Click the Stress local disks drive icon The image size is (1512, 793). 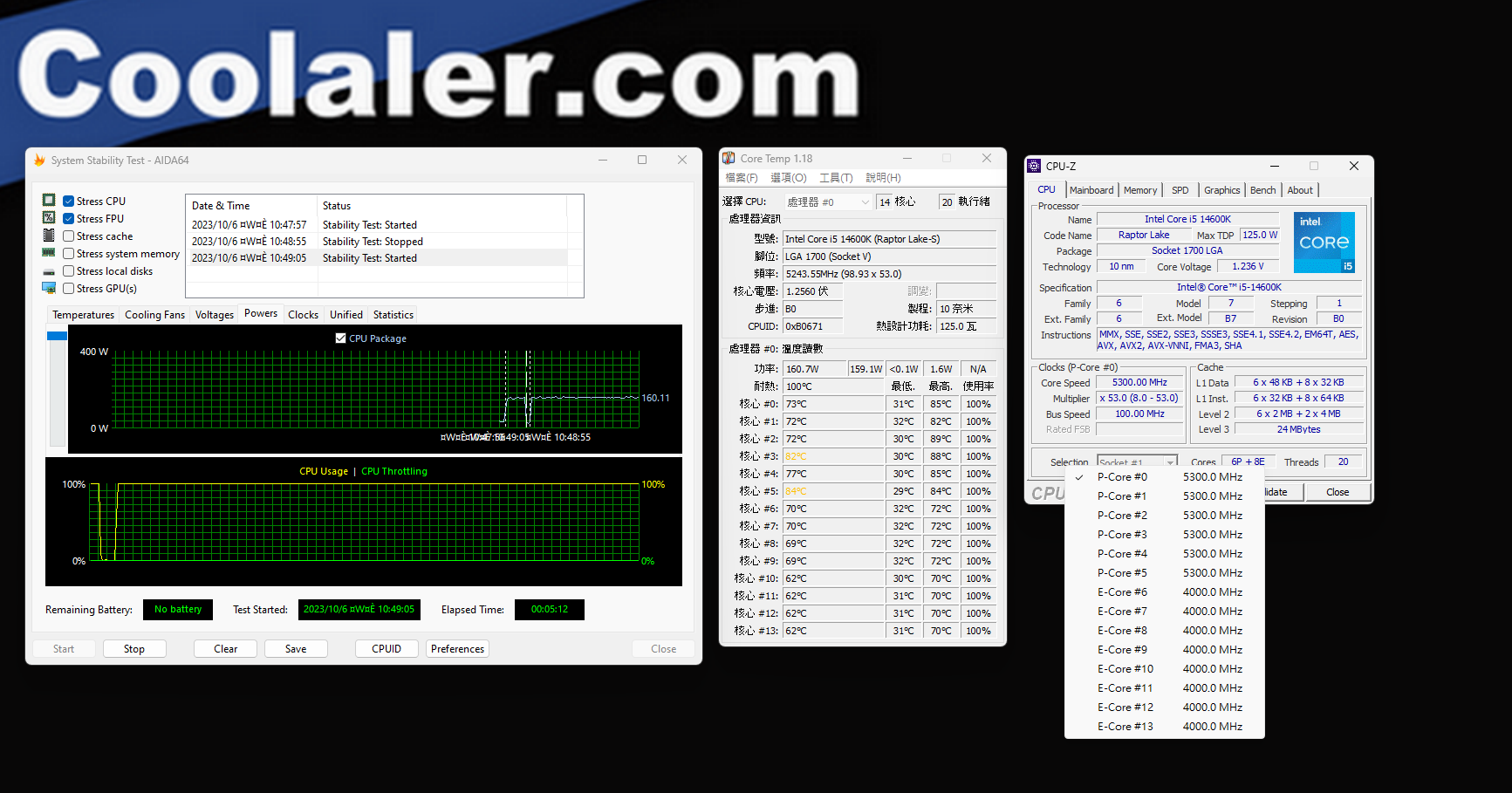49,271
